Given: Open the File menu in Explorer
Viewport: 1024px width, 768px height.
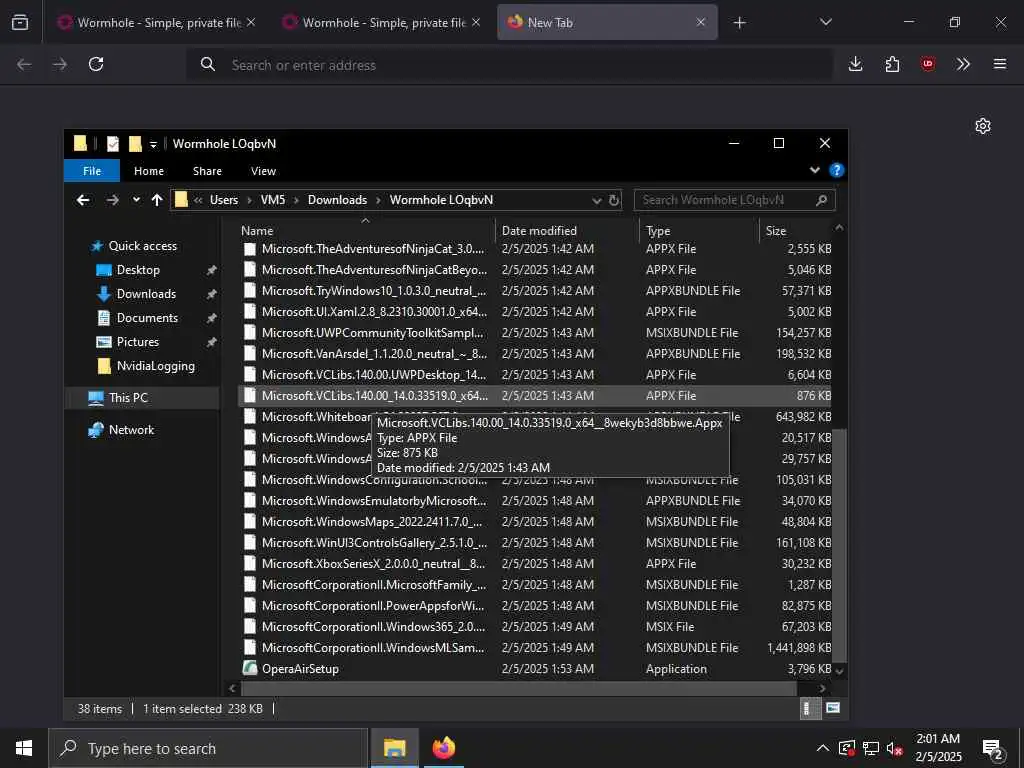Looking at the screenshot, I should click(x=91, y=171).
